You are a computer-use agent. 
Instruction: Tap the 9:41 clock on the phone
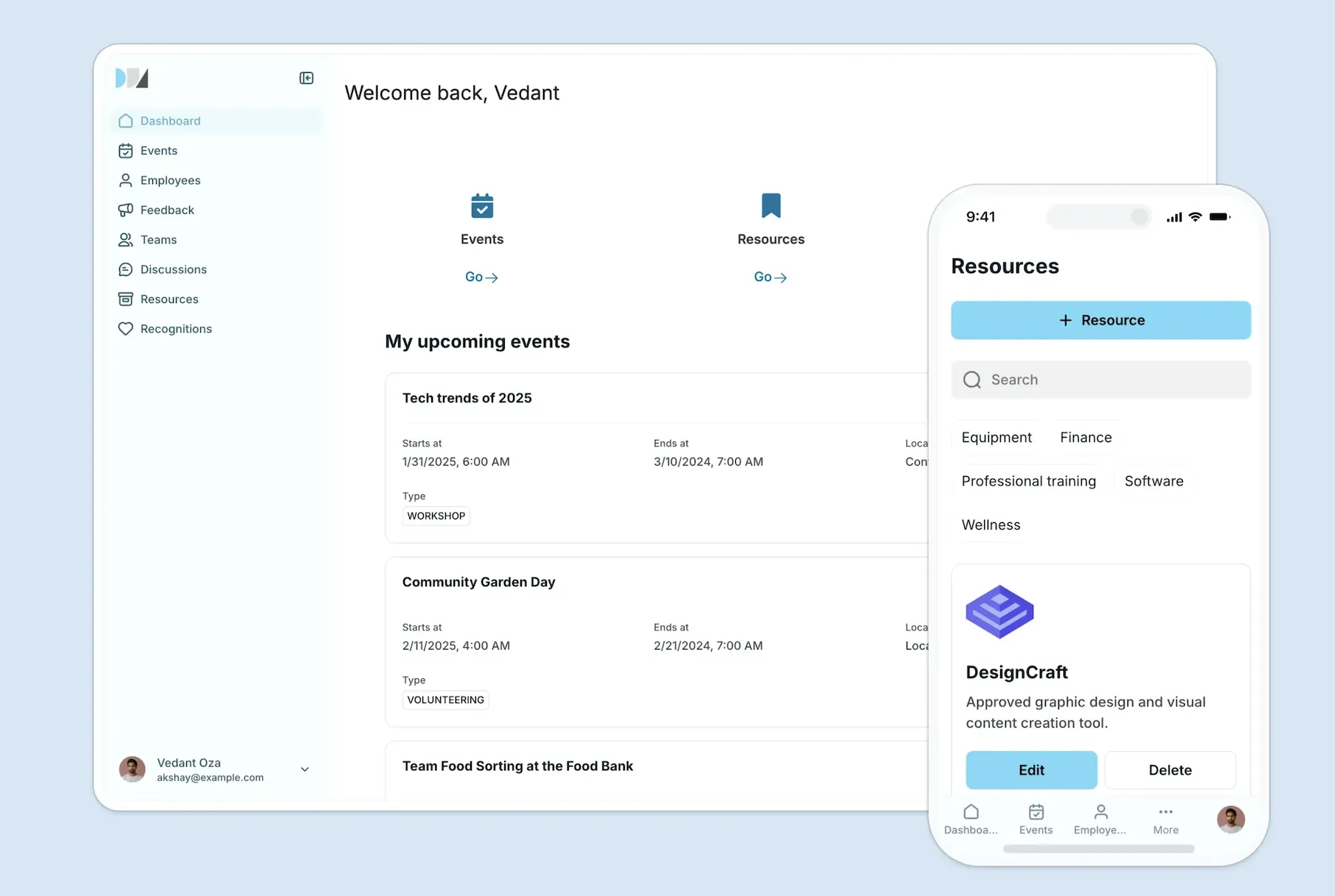(980, 217)
